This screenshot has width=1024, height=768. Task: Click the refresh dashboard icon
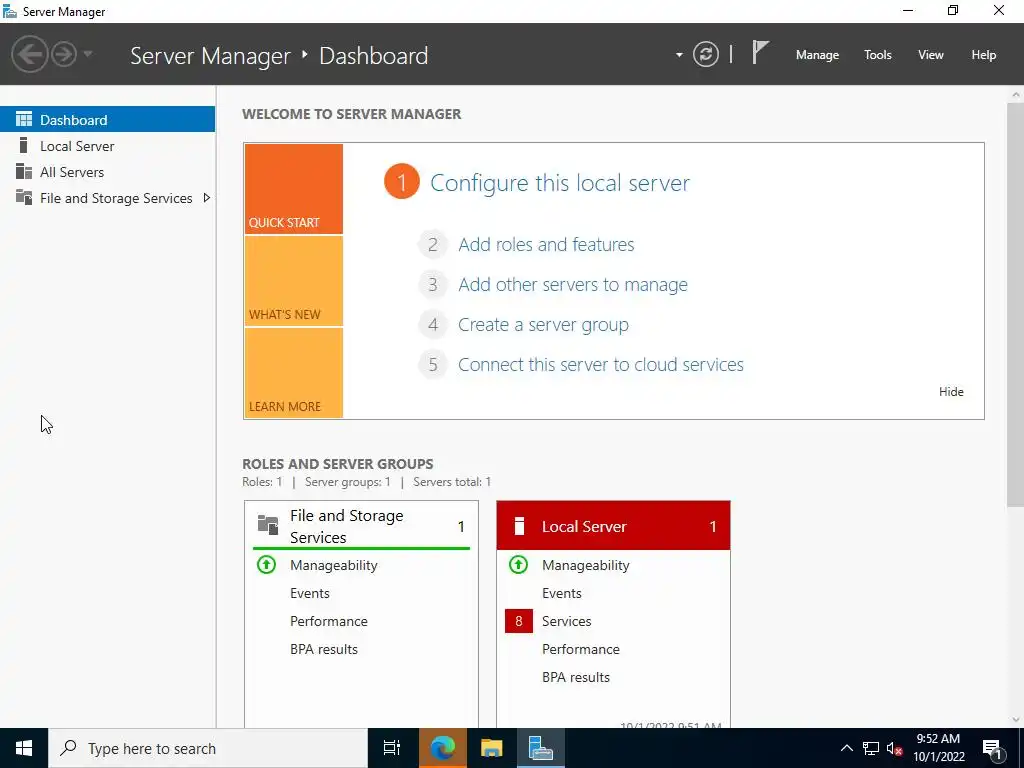point(705,54)
